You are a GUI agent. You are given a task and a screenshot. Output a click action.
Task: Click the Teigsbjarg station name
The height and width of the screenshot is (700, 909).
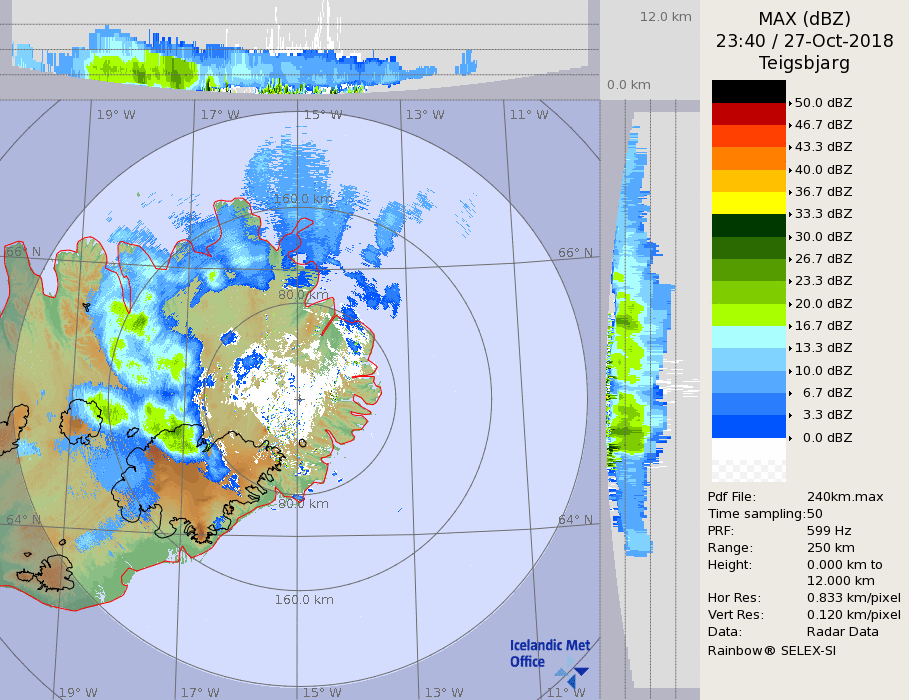click(804, 63)
